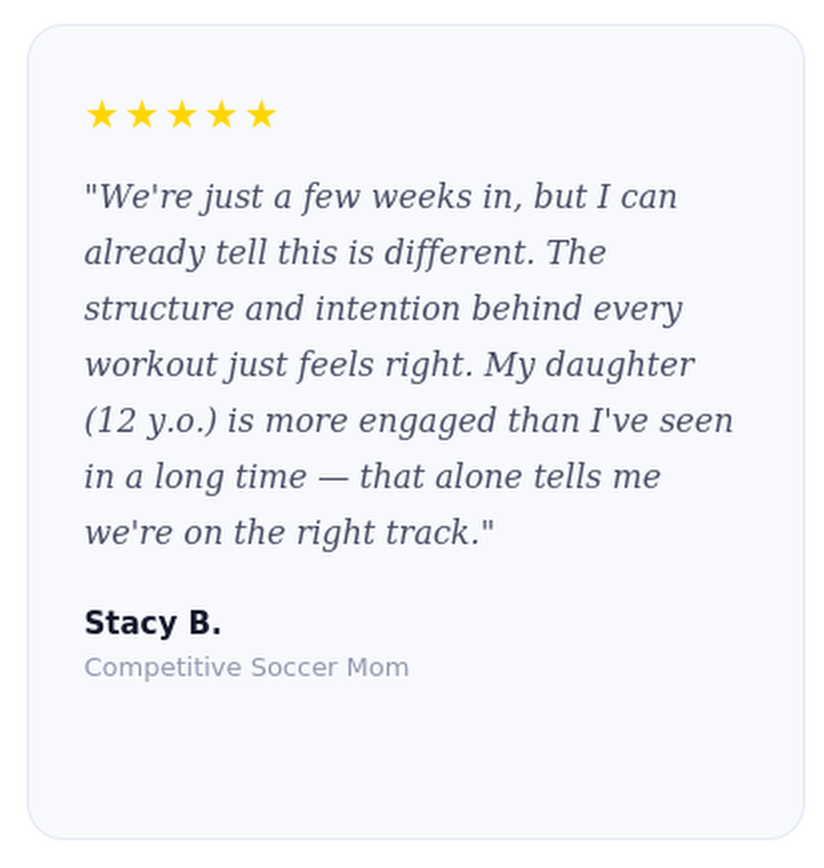The width and height of the screenshot is (824, 868).
Task: Click the first gold rating star
Action: (101, 115)
